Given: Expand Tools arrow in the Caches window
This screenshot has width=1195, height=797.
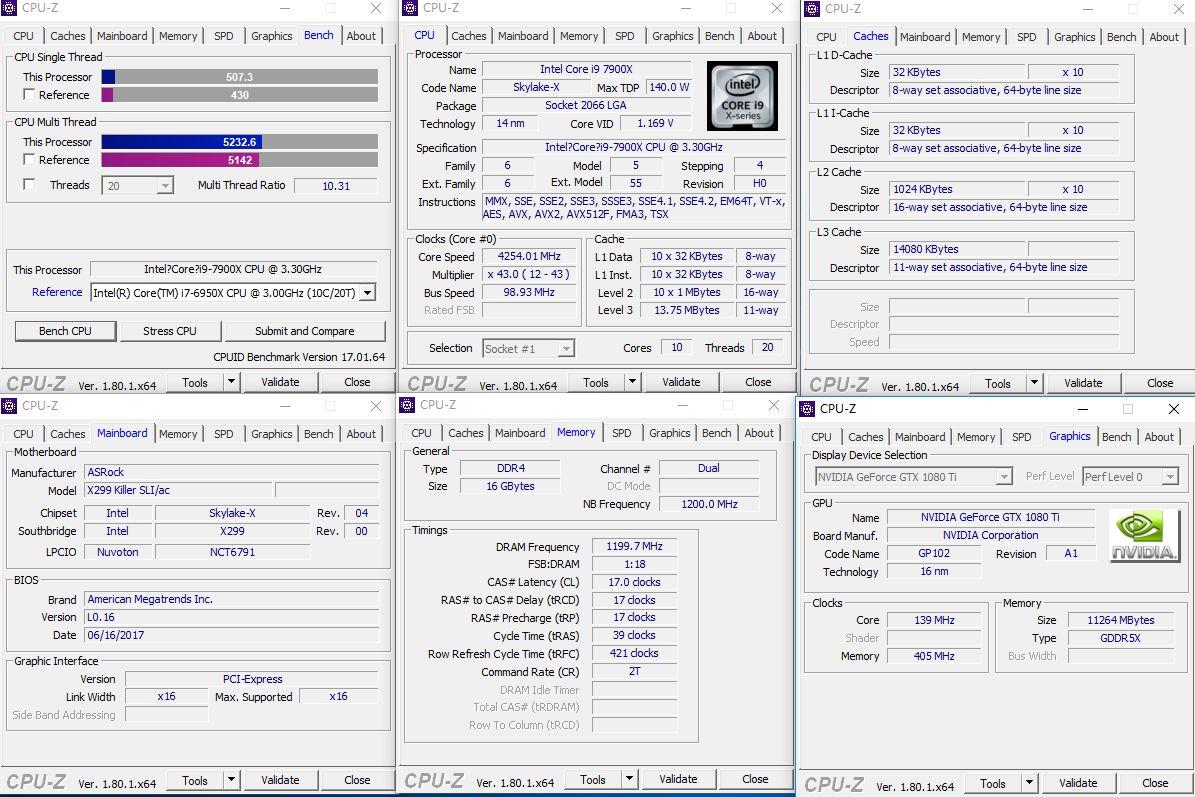Looking at the screenshot, I should 1033,382.
